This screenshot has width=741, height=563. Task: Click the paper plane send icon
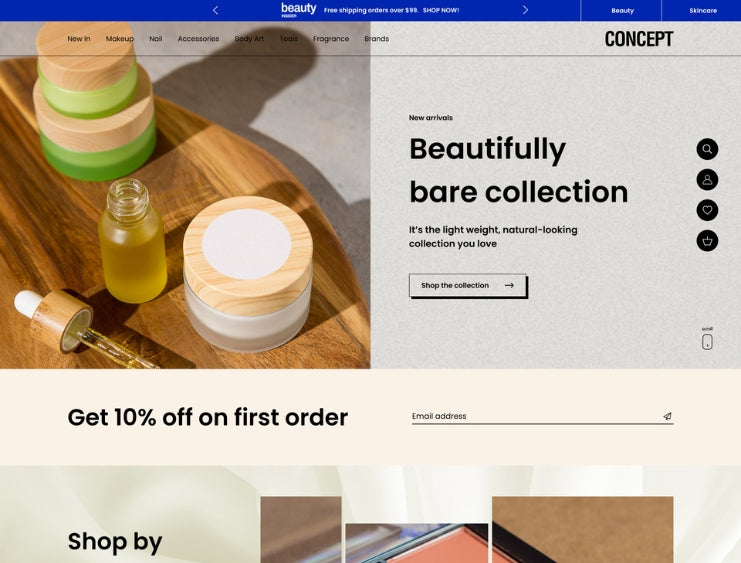click(667, 416)
